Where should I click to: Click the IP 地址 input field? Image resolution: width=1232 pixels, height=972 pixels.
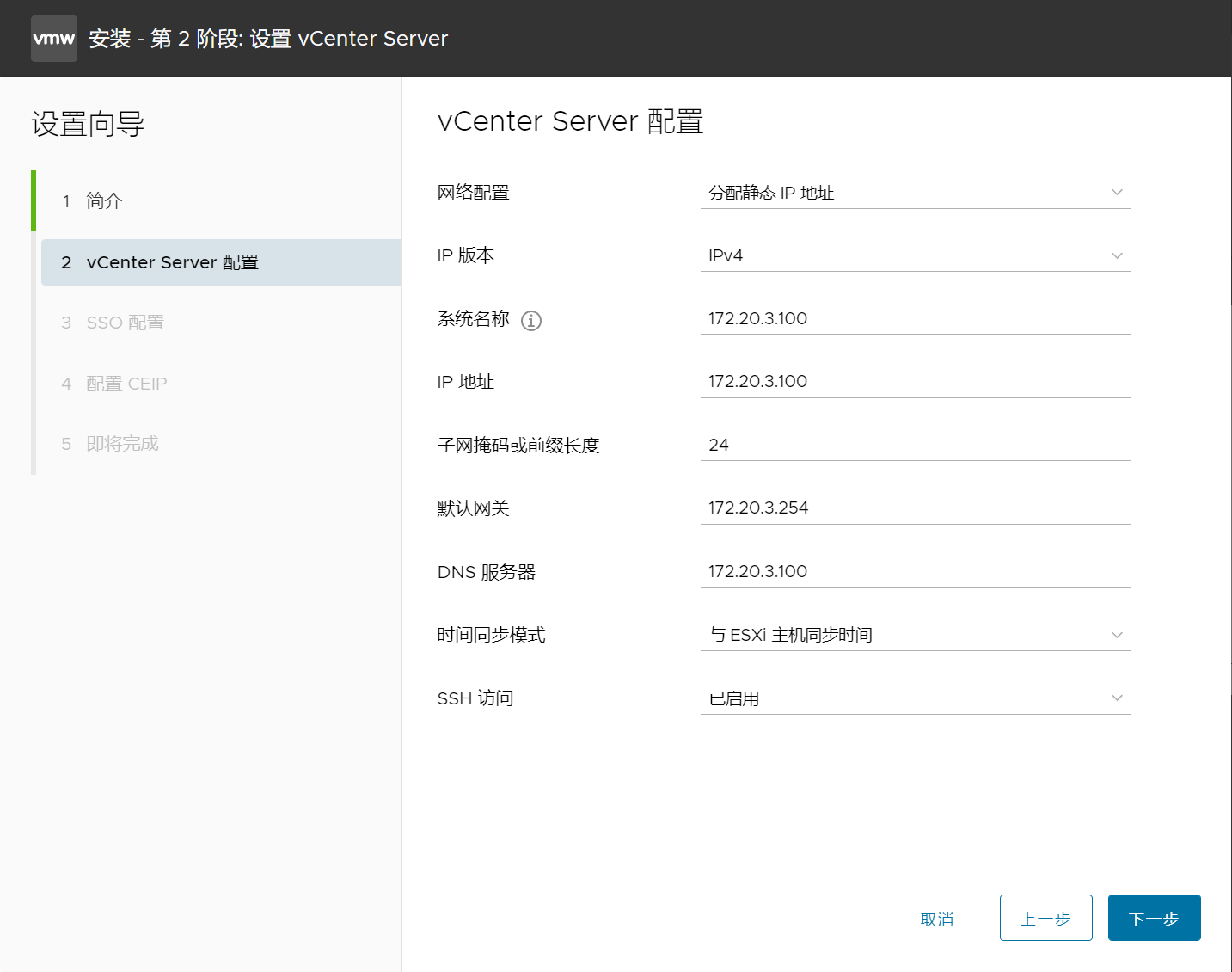pyautogui.click(x=916, y=382)
